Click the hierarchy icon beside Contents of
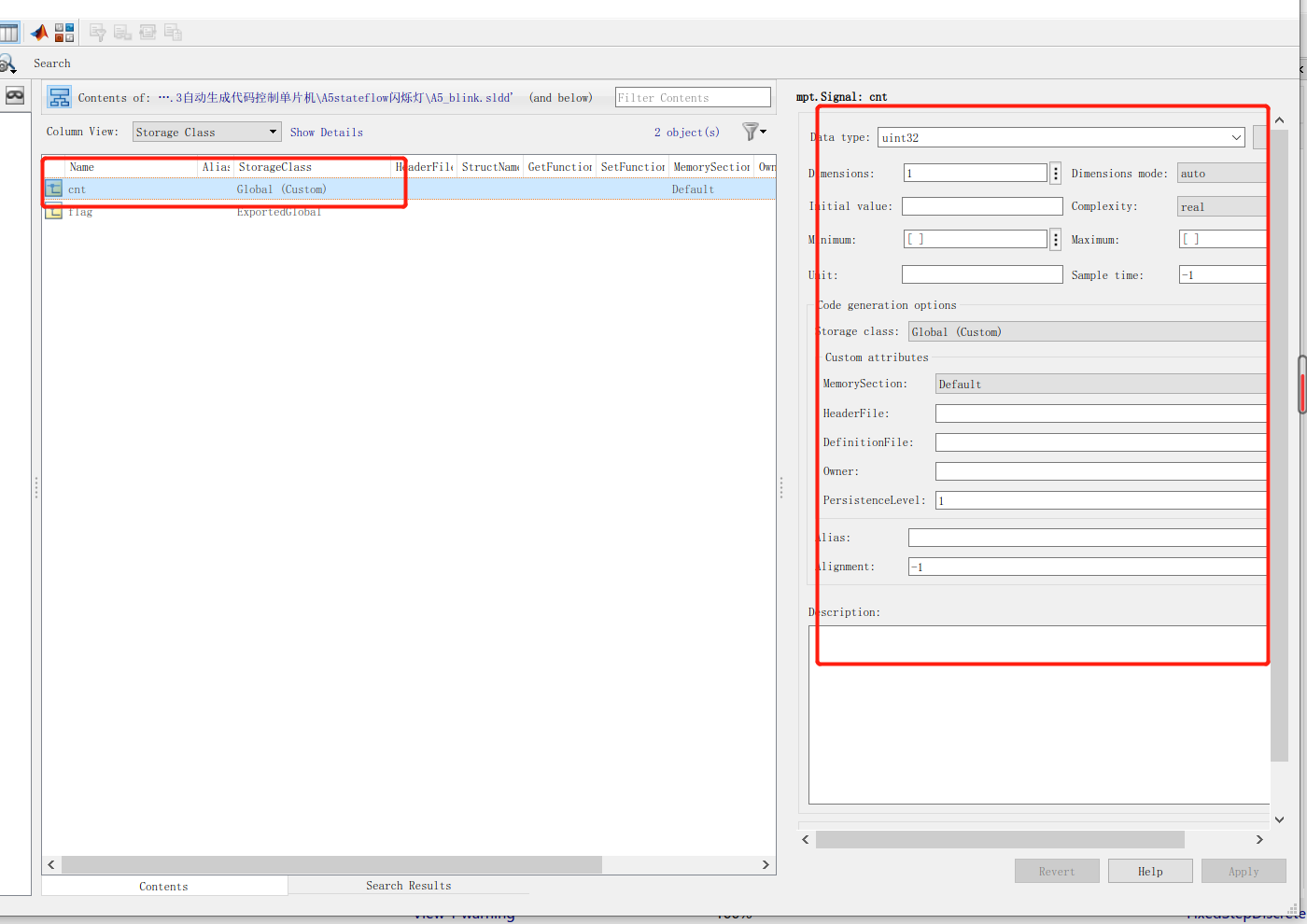 coord(60,97)
